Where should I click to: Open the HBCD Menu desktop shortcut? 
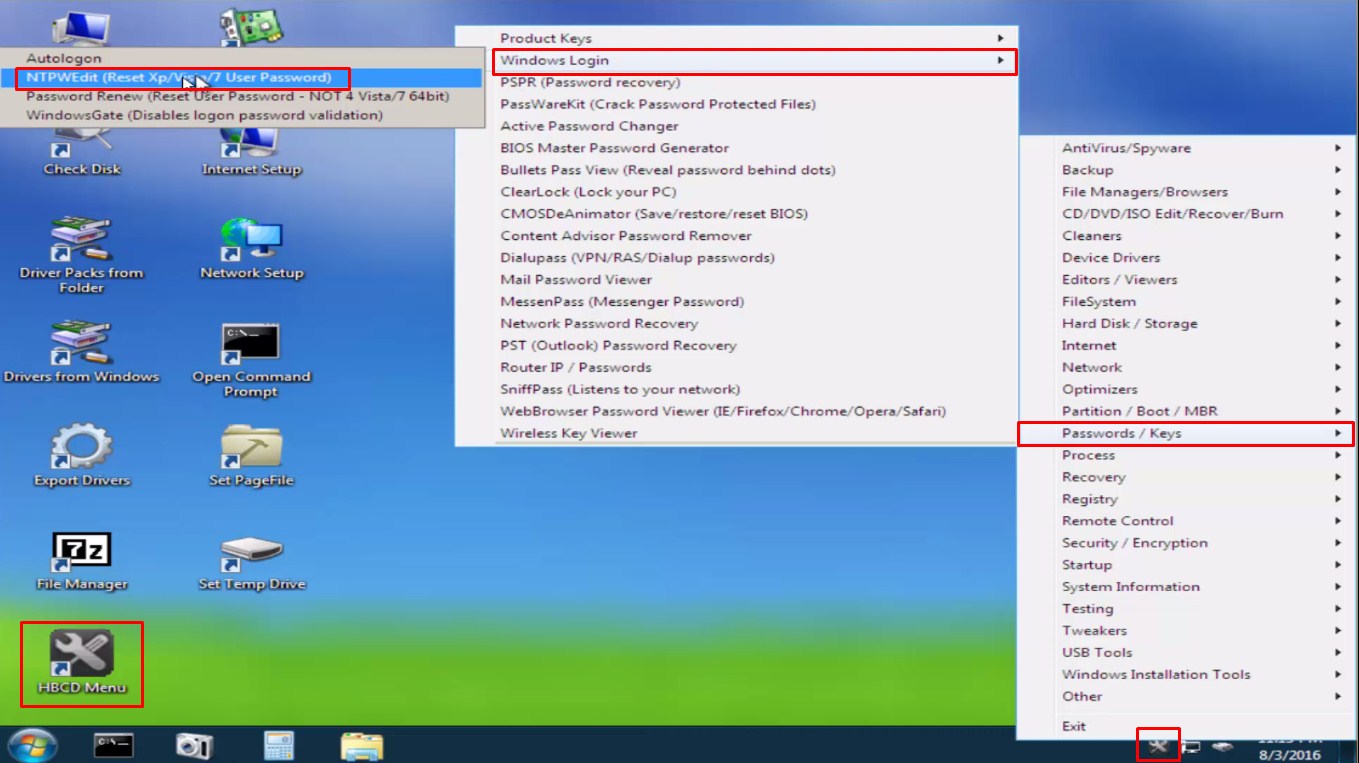click(82, 662)
